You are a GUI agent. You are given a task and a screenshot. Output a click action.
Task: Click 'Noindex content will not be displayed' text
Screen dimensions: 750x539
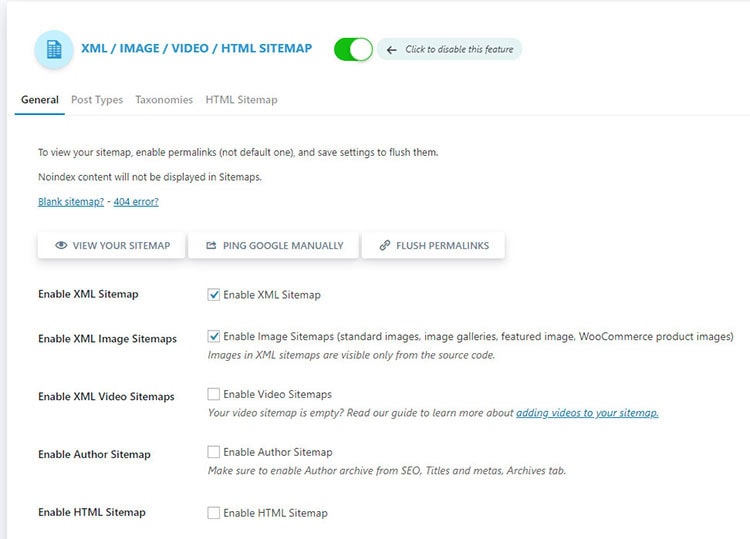[x=150, y=177]
